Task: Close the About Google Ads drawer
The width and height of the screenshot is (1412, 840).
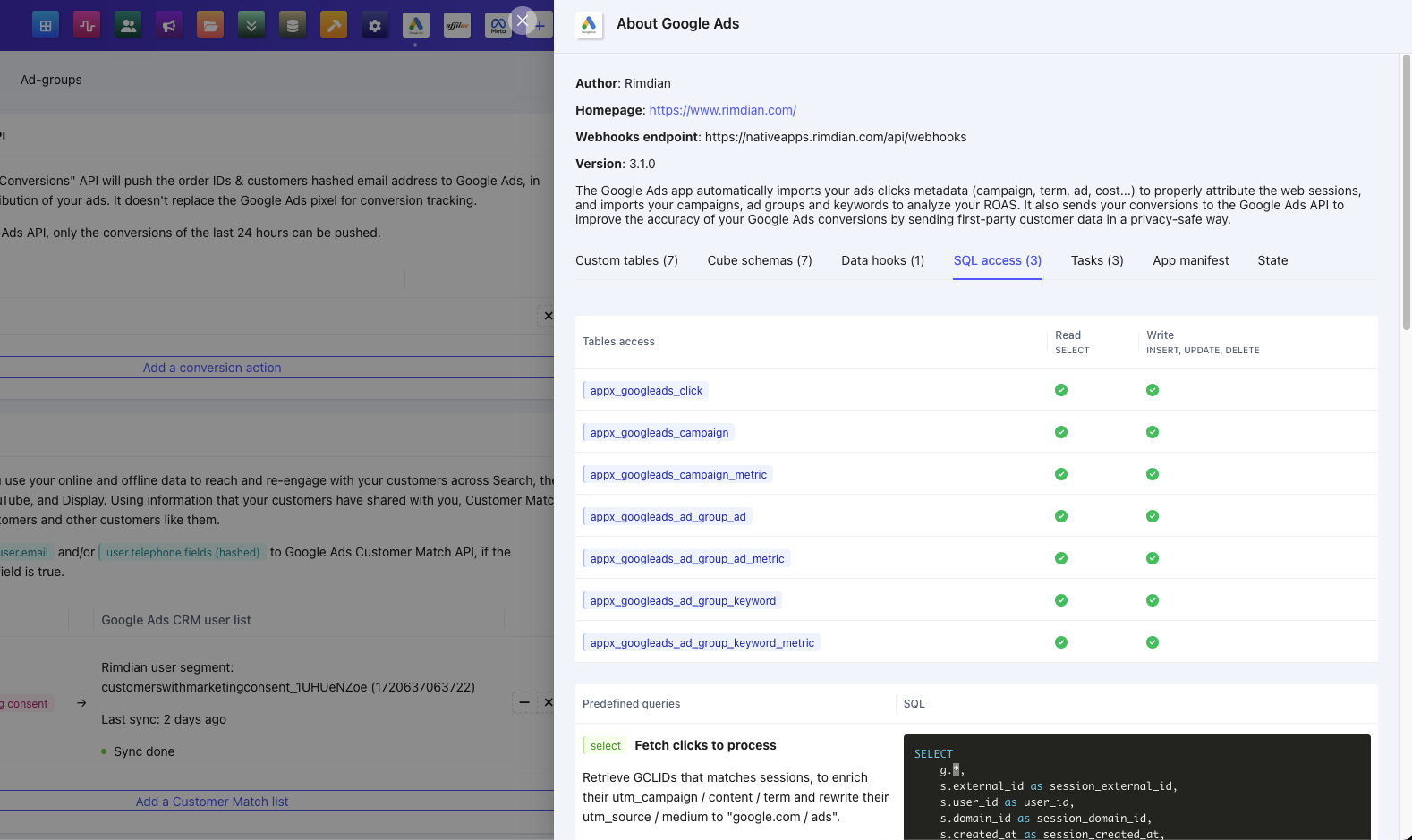Action: click(x=523, y=21)
